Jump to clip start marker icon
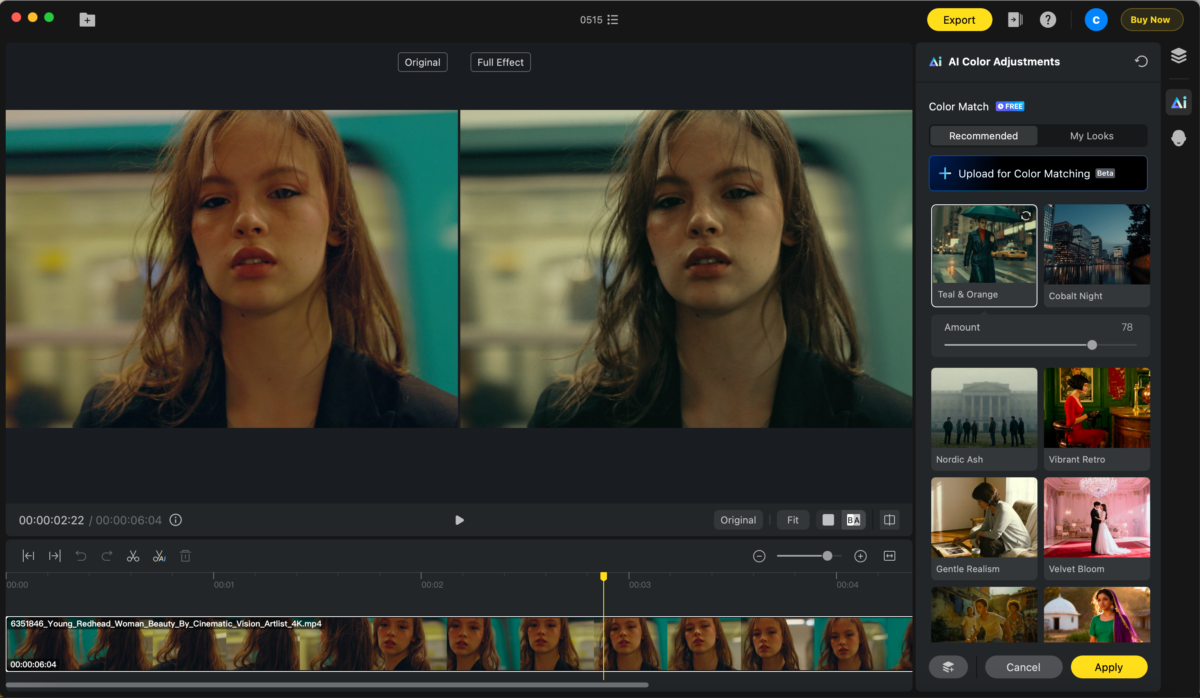This screenshot has width=1200, height=698. (29, 556)
